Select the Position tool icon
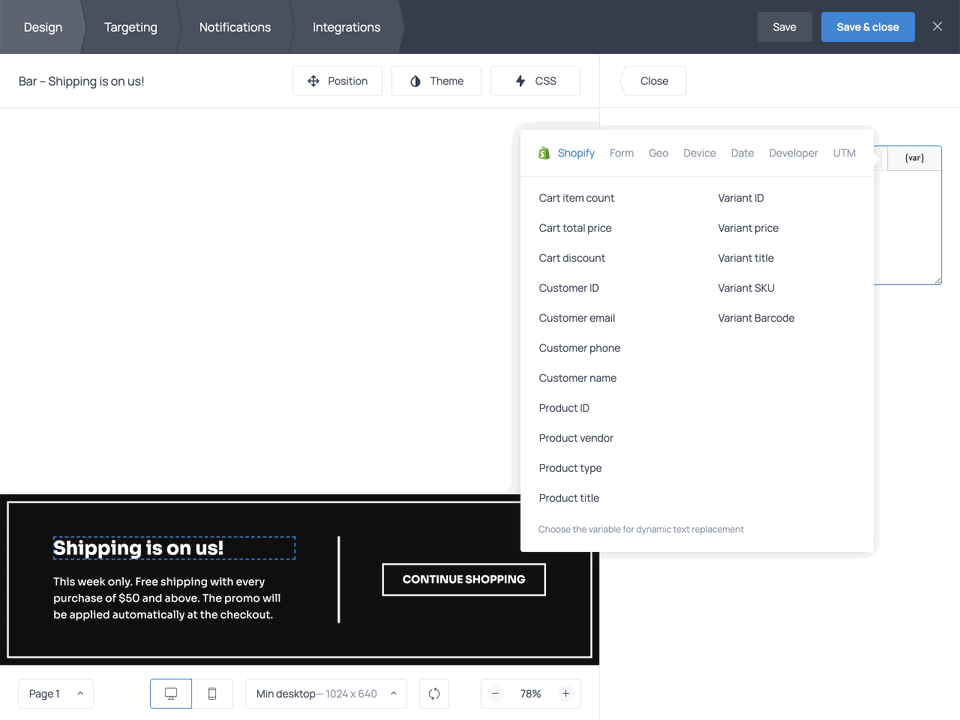 pyautogui.click(x=313, y=81)
